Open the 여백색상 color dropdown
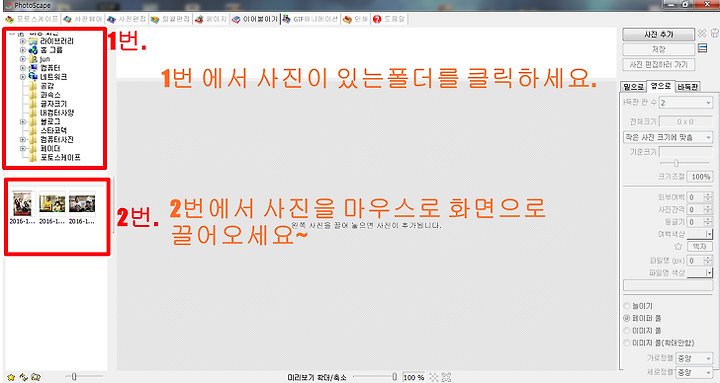 (700, 234)
